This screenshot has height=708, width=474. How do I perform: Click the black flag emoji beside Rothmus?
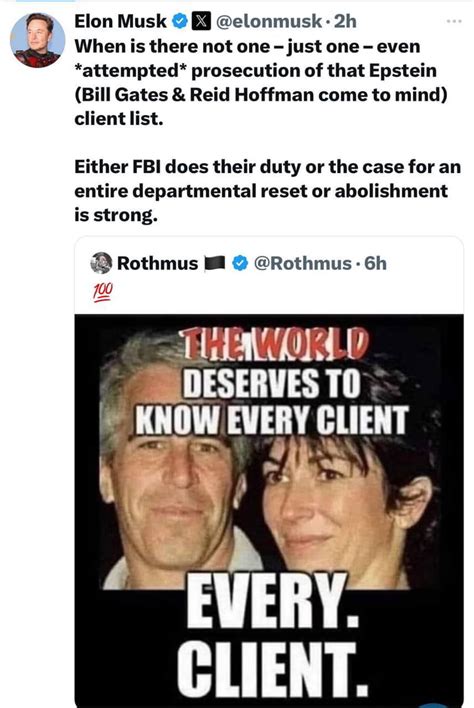pyautogui.click(x=214, y=263)
